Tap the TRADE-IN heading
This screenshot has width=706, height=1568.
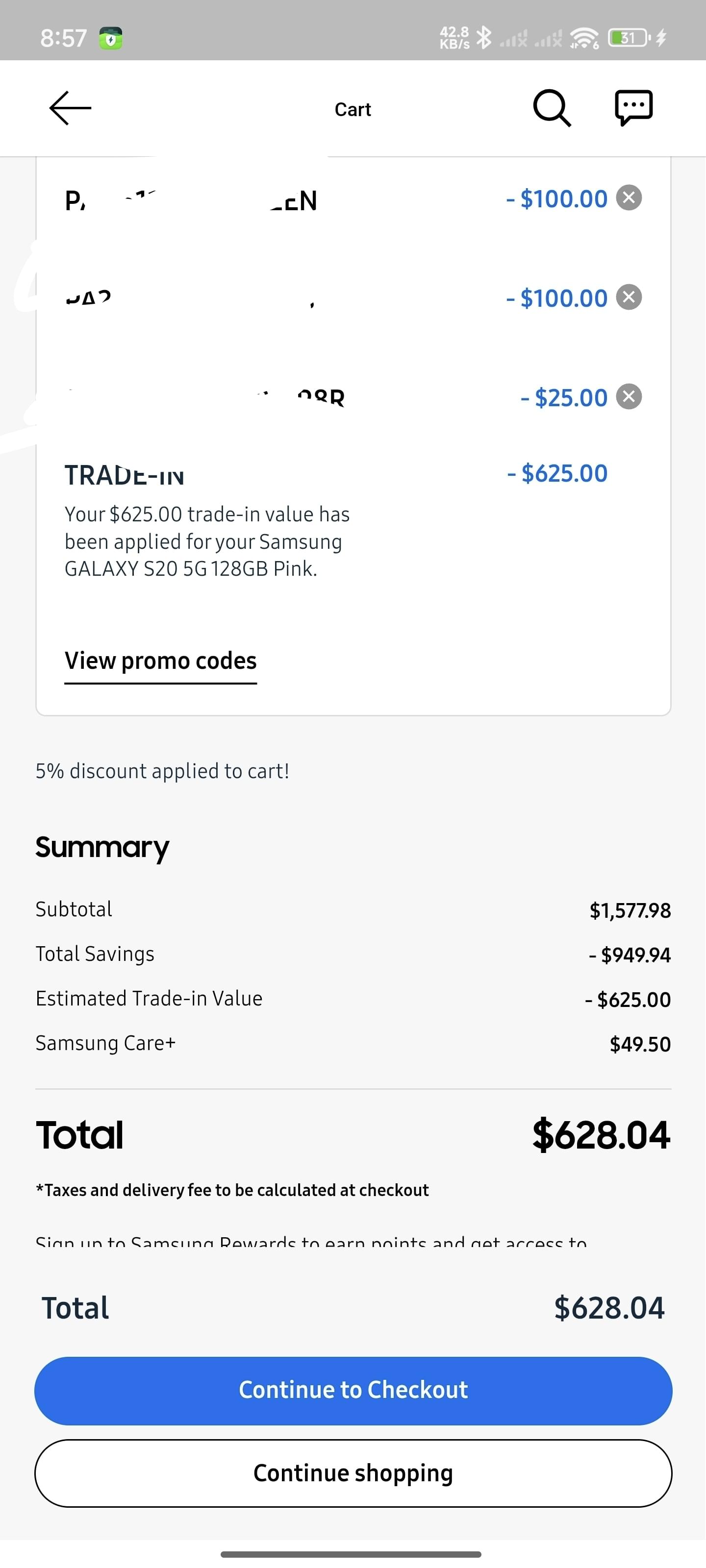(x=124, y=475)
